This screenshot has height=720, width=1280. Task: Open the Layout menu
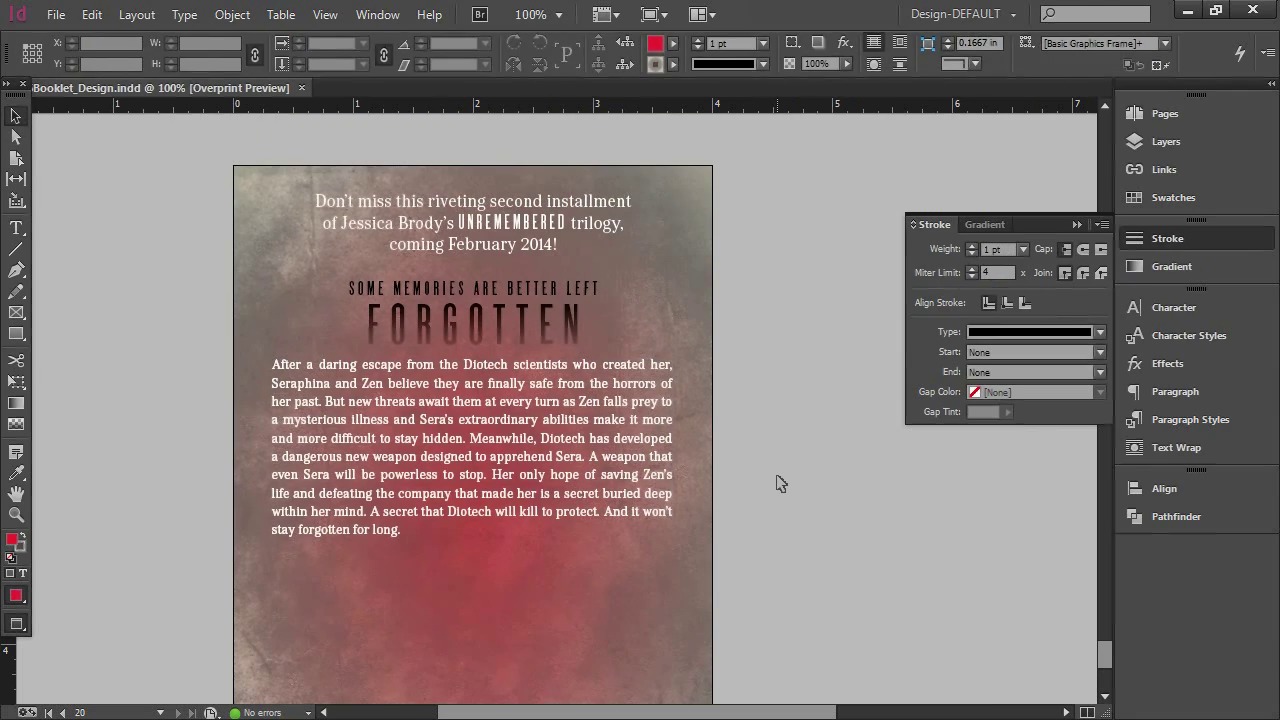(137, 15)
